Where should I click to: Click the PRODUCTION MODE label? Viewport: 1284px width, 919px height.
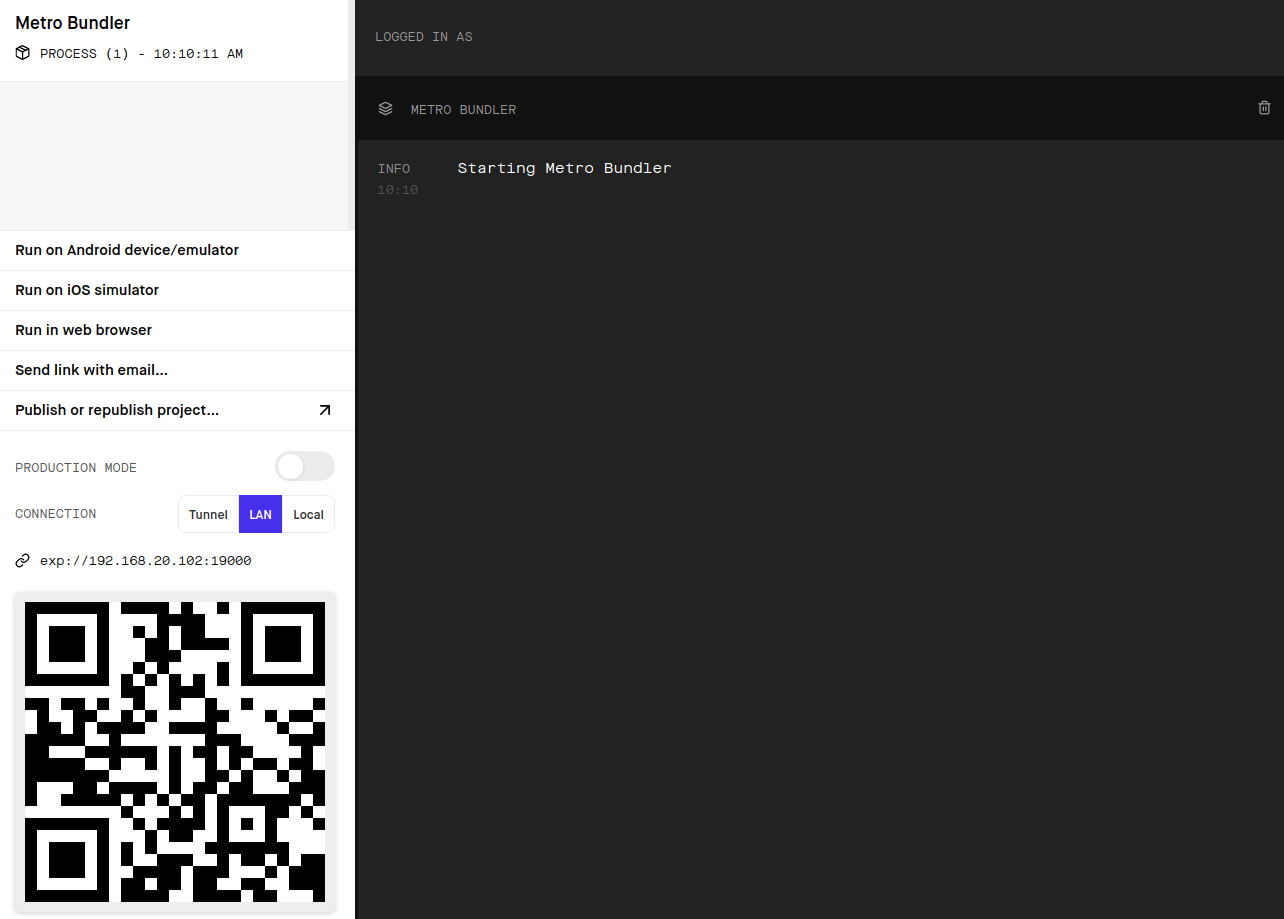76,468
